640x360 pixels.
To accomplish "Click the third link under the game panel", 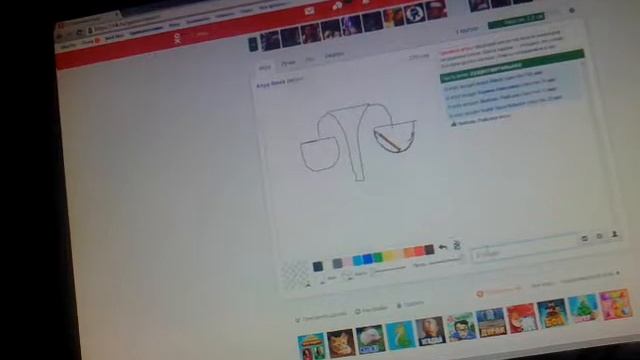I will 410,304.
